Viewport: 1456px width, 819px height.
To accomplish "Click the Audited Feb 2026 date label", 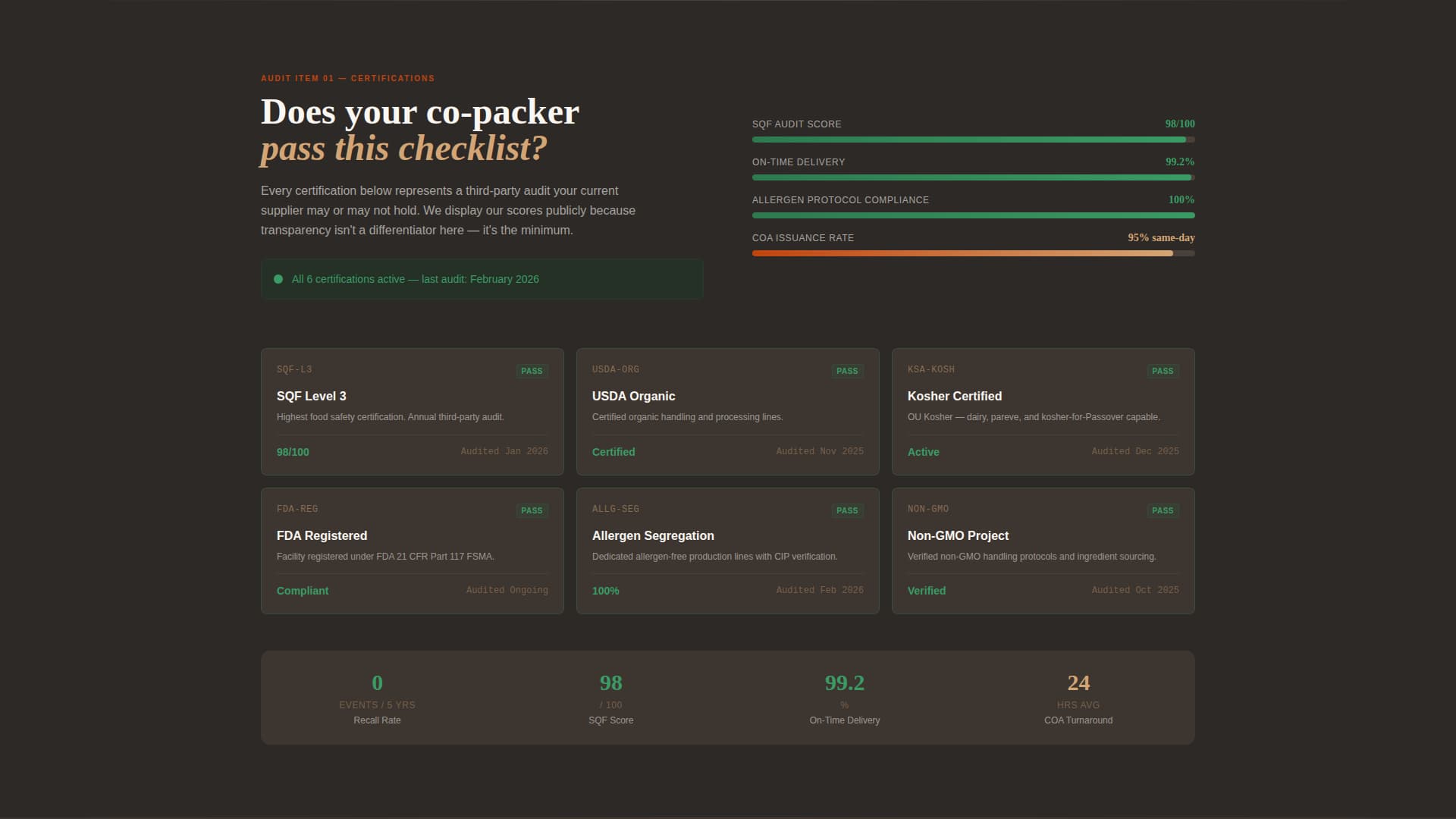I will tap(820, 589).
